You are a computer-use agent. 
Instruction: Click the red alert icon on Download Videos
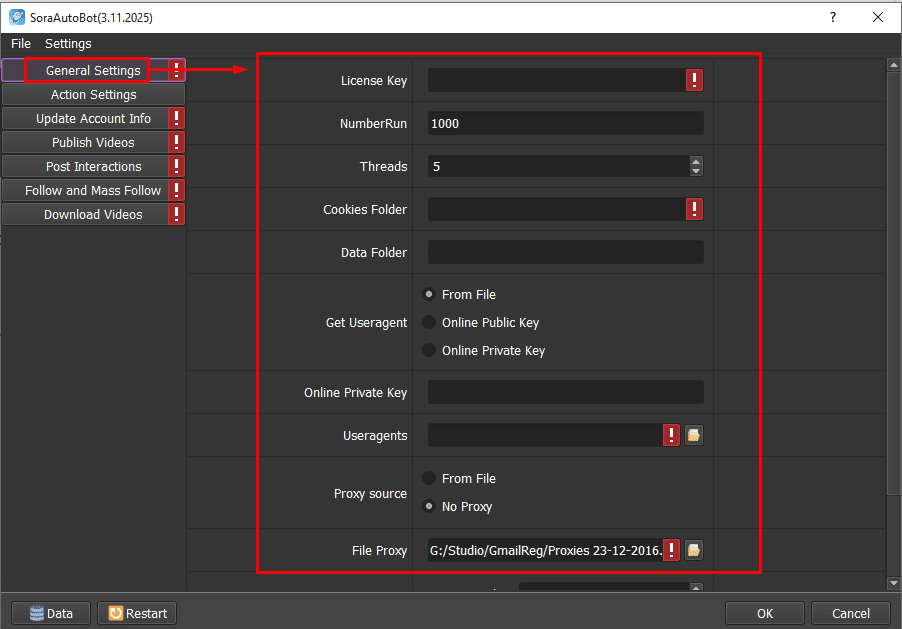pos(177,215)
